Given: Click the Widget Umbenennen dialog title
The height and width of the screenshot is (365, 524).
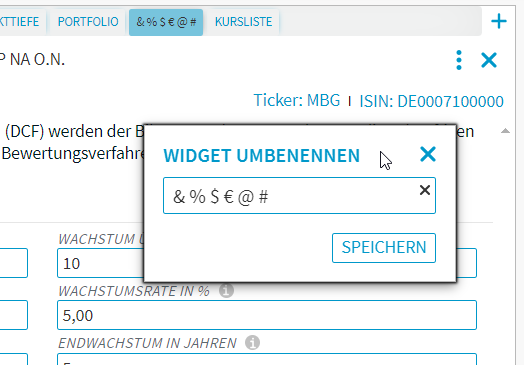Looking at the screenshot, I should [x=262, y=155].
